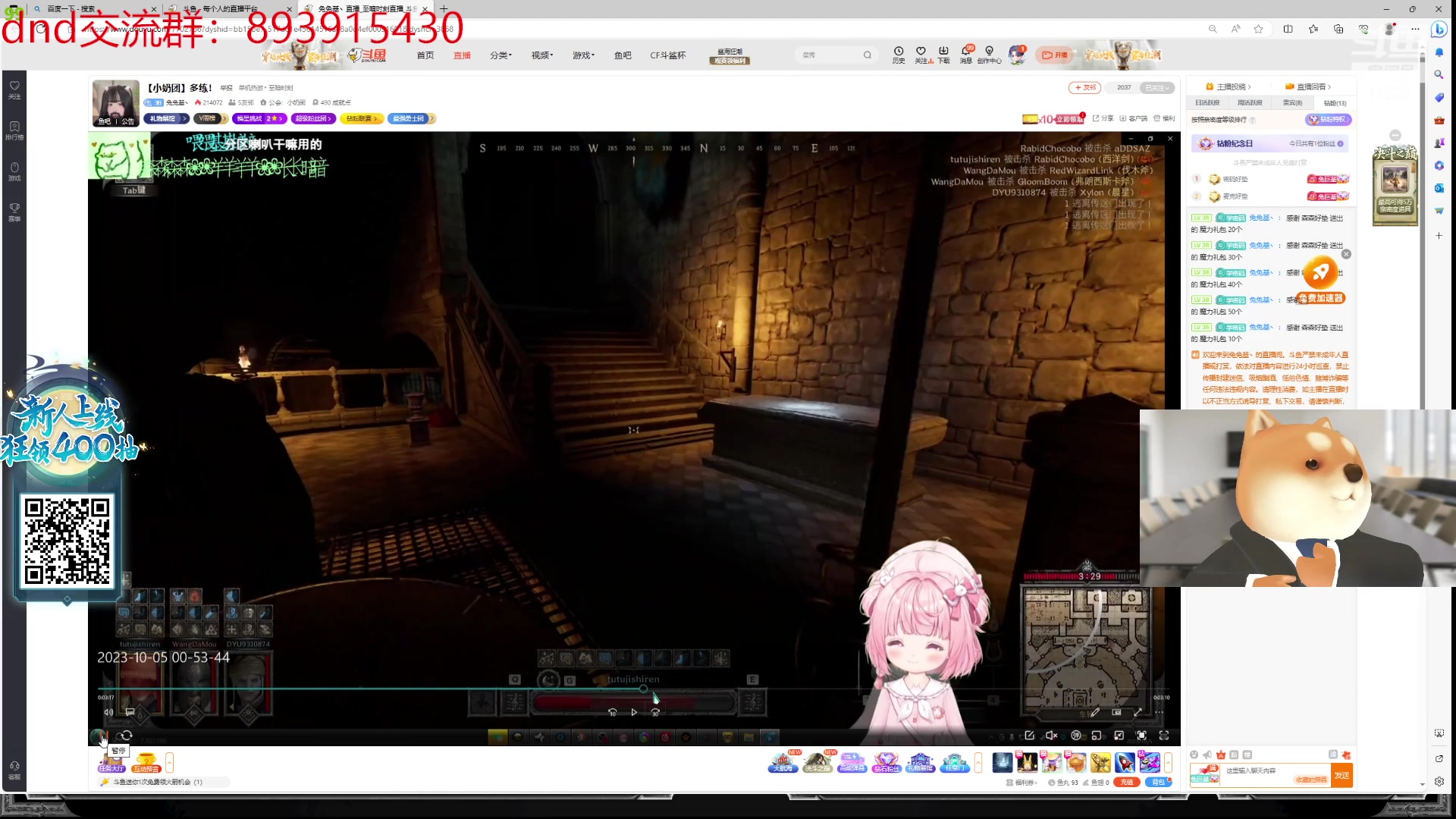Select the mooncake gift icon

(1076, 761)
